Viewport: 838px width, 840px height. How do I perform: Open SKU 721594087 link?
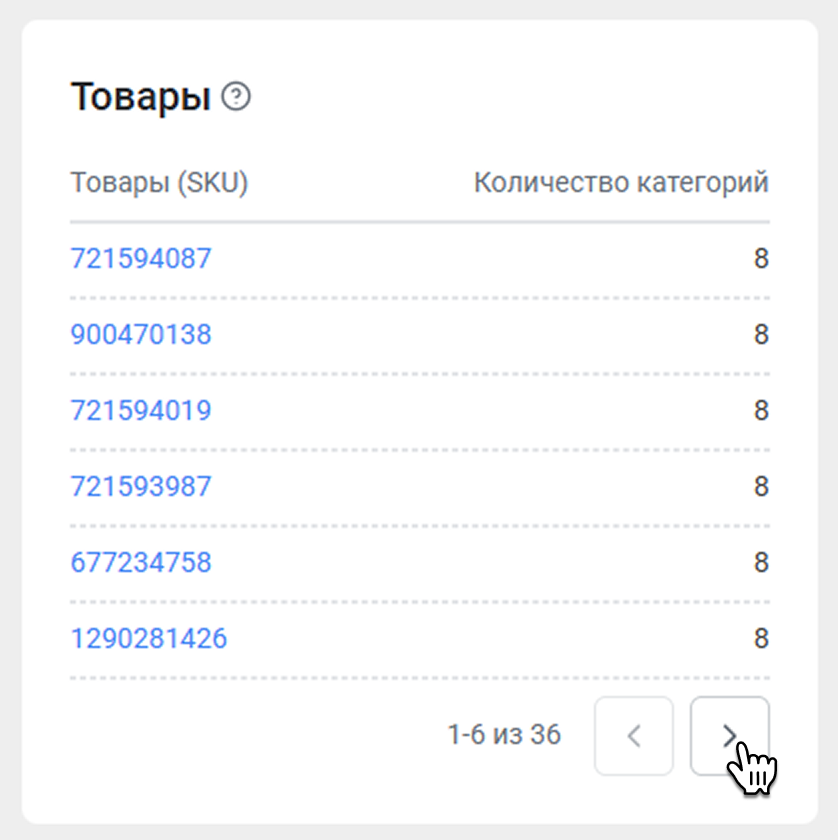[x=141, y=258]
